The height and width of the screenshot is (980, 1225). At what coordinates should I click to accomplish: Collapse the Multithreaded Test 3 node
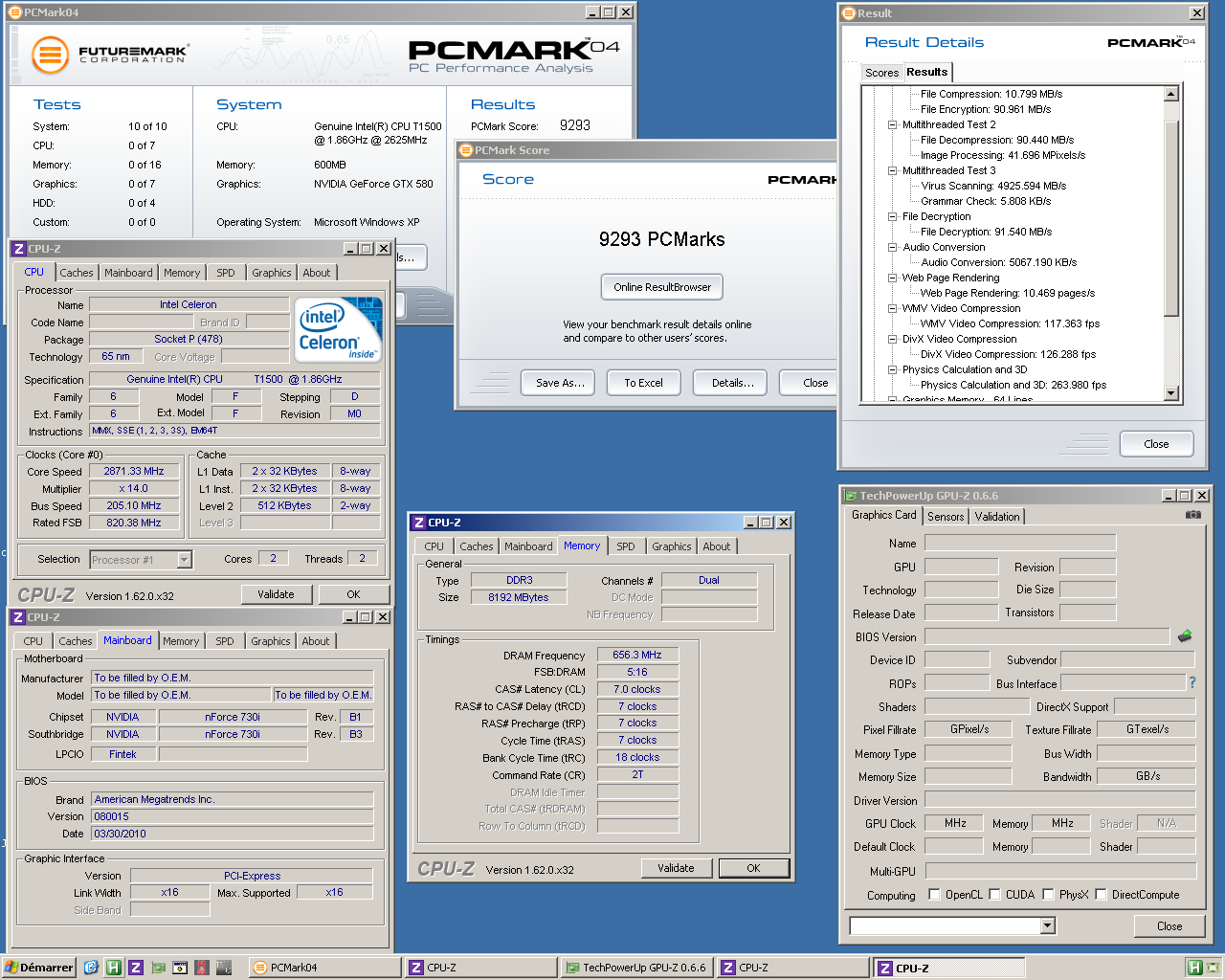click(893, 170)
